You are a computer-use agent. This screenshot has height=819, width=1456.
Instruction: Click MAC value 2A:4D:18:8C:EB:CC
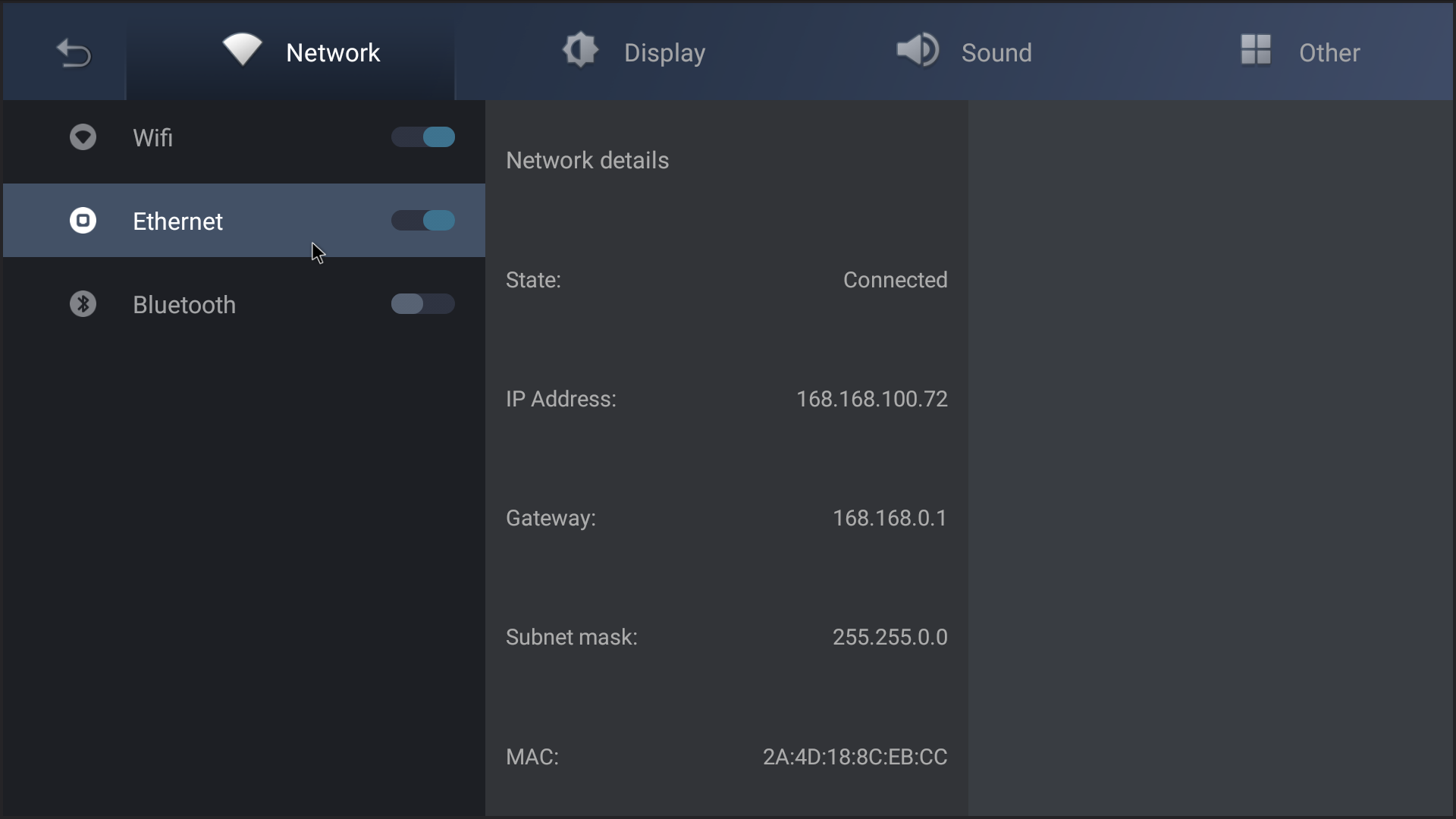click(855, 757)
